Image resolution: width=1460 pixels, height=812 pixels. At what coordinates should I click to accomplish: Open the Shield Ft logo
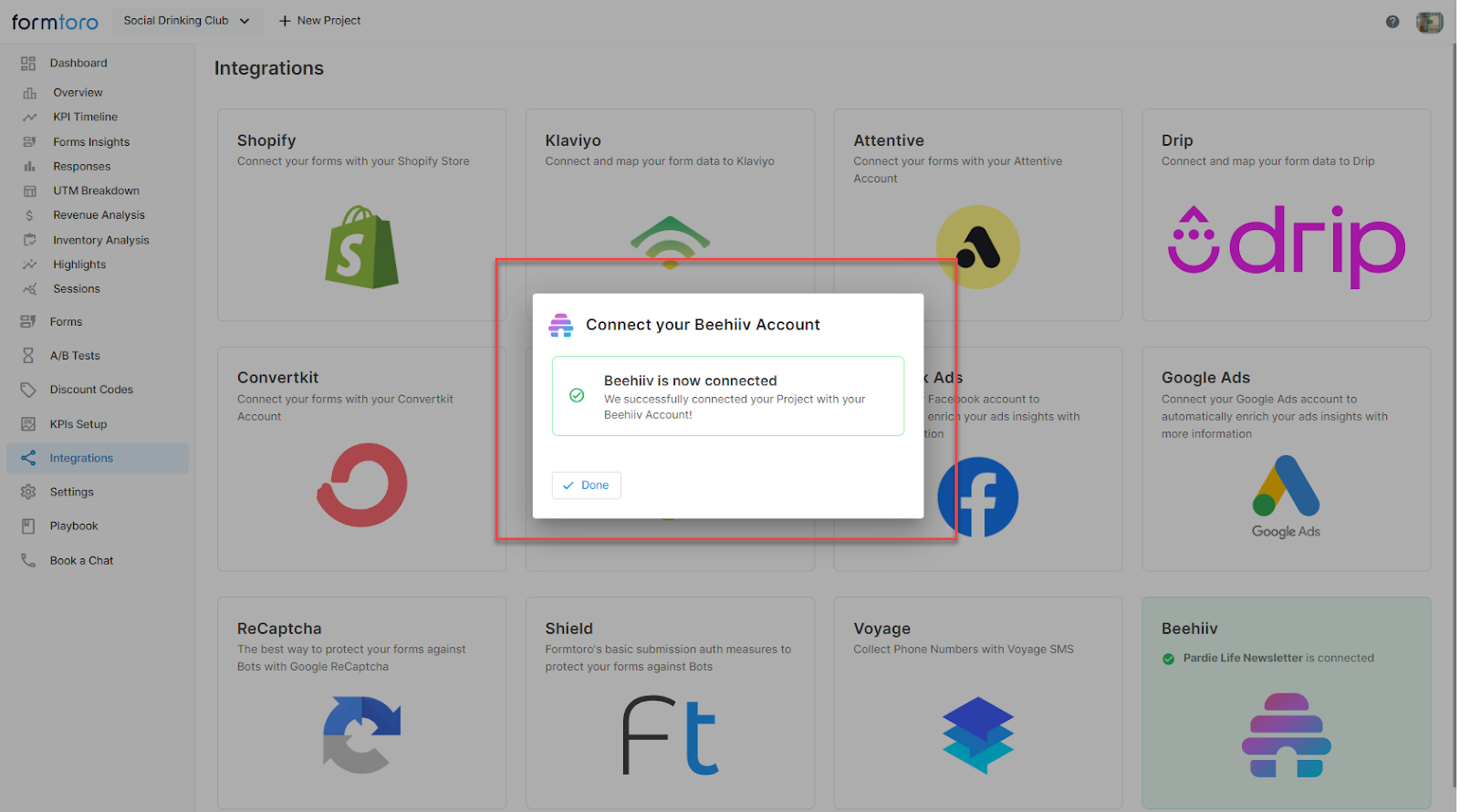click(x=670, y=735)
